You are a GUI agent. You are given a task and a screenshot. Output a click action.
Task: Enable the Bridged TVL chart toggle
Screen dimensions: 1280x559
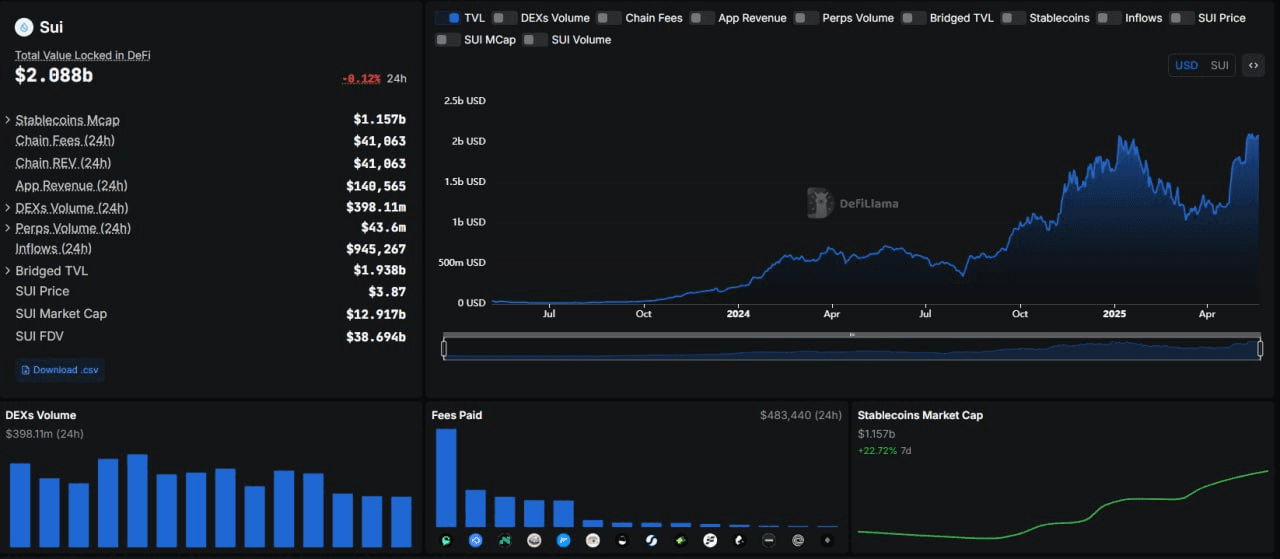pyautogui.click(x=913, y=18)
